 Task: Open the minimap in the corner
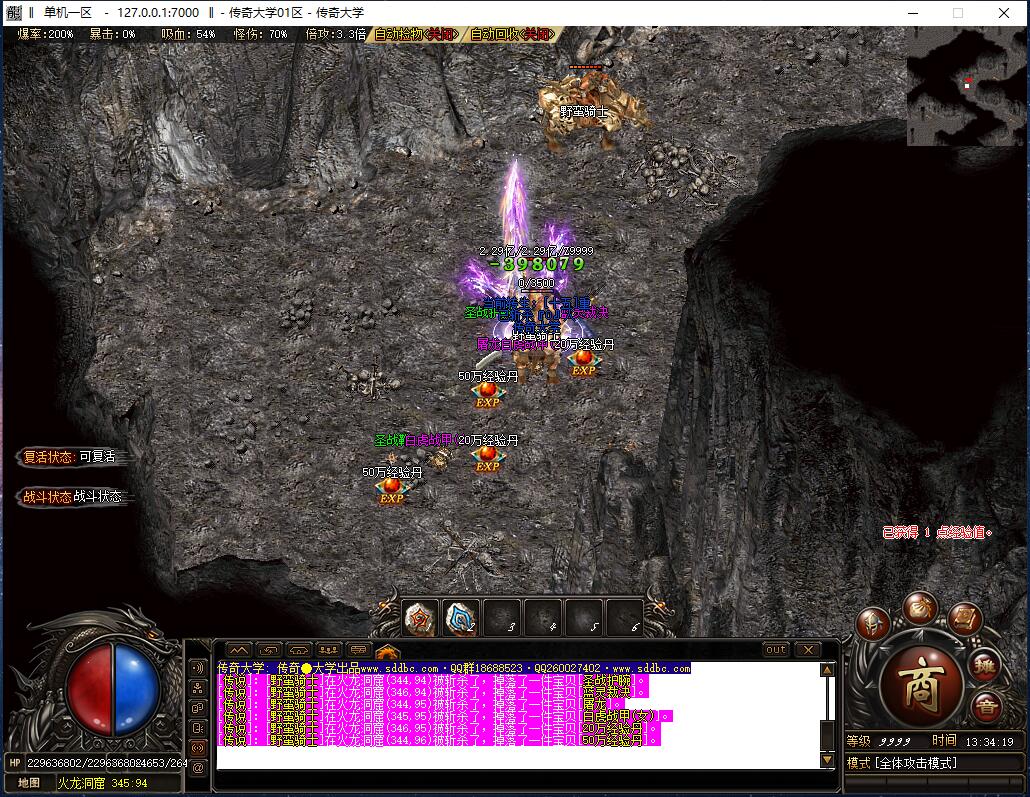966,86
